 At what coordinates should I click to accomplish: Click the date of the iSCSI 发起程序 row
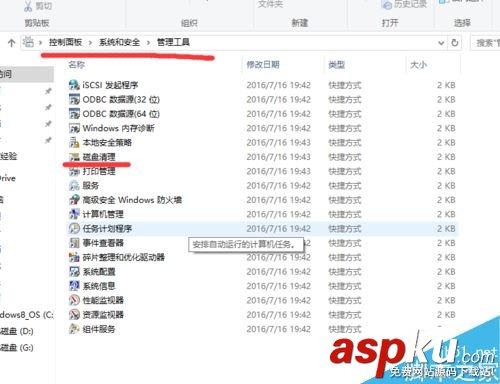[278, 85]
